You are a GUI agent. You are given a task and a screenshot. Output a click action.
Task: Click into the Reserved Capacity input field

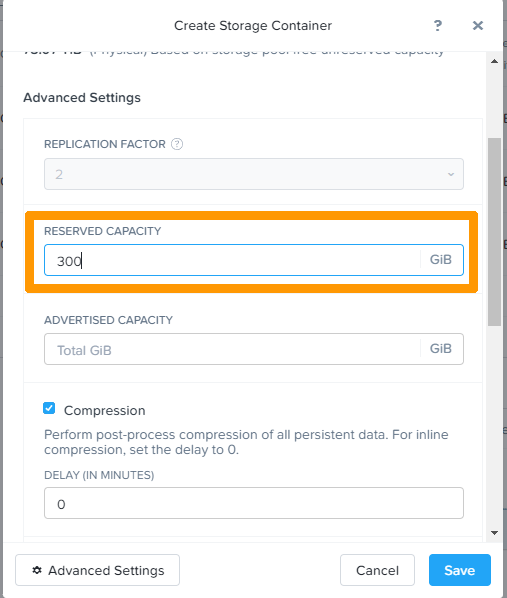click(232, 260)
